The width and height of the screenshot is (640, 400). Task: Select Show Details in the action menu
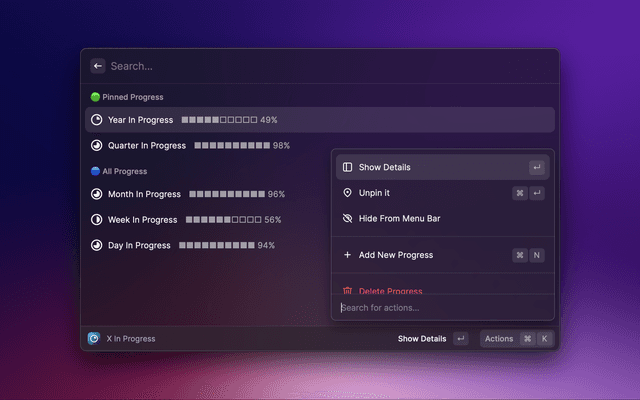point(384,167)
